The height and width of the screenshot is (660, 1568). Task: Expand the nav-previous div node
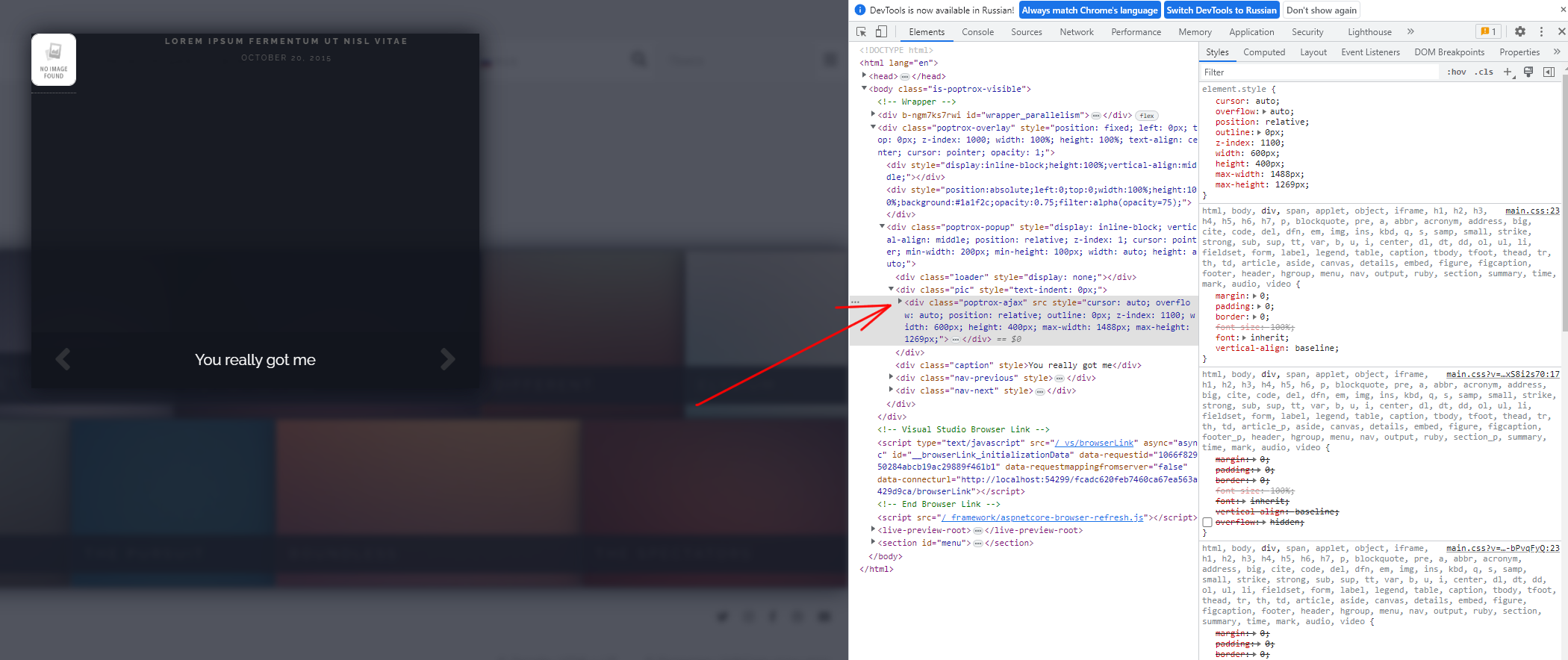(x=891, y=377)
